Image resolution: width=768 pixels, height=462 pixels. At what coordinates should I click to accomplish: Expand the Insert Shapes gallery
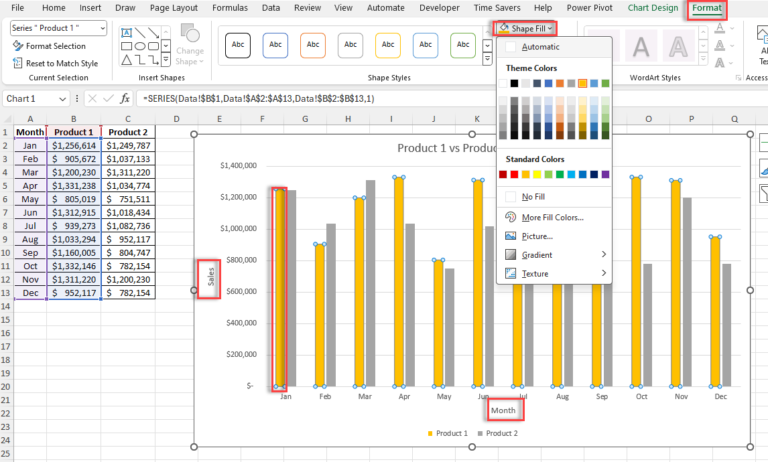[x=166, y=60]
